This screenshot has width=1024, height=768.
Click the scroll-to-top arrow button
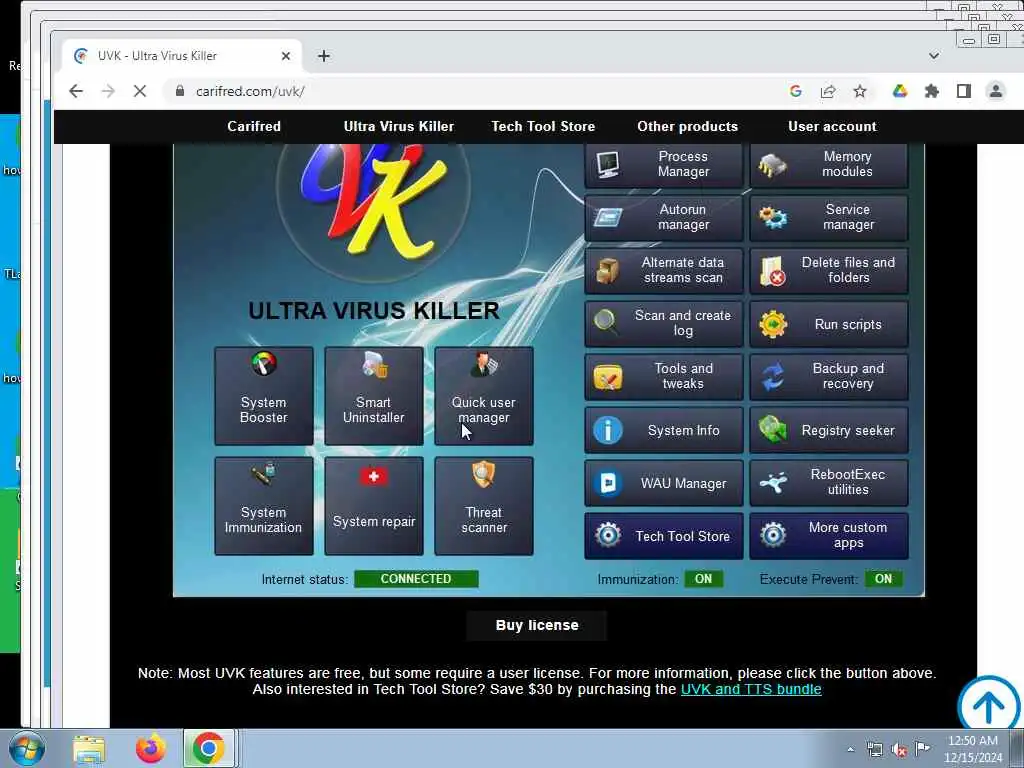[x=988, y=704]
